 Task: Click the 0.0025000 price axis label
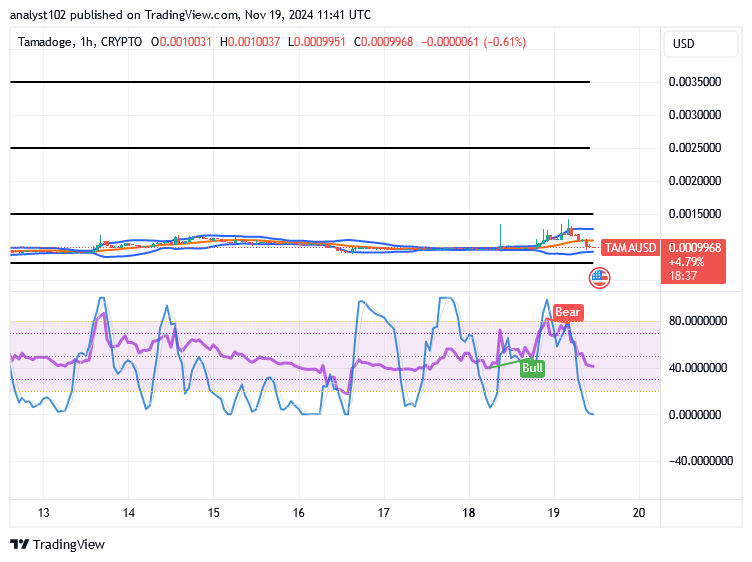point(695,148)
